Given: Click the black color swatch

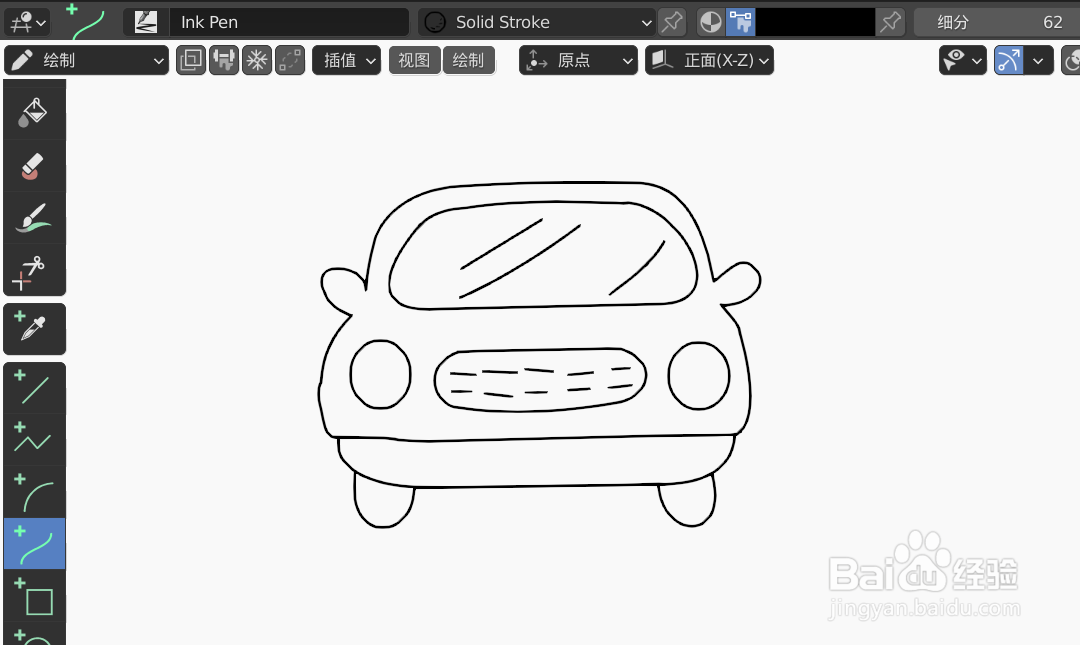Looking at the screenshot, I should [x=816, y=22].
